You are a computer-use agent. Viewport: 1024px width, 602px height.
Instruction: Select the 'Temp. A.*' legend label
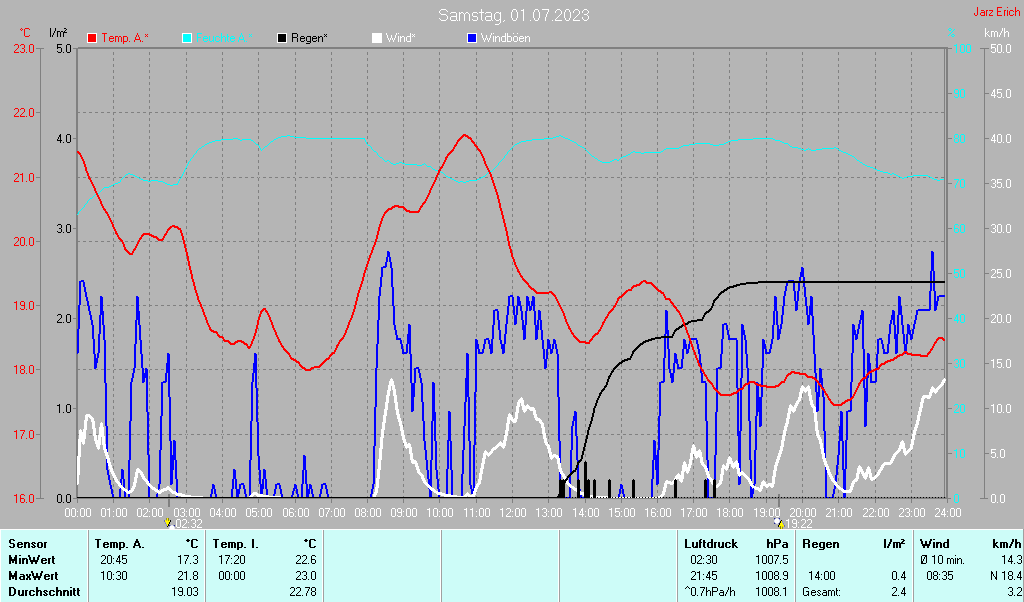point(125,38)
